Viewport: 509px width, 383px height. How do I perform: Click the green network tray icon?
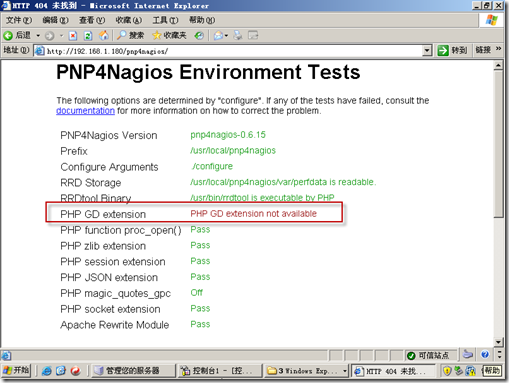point(459,371)
